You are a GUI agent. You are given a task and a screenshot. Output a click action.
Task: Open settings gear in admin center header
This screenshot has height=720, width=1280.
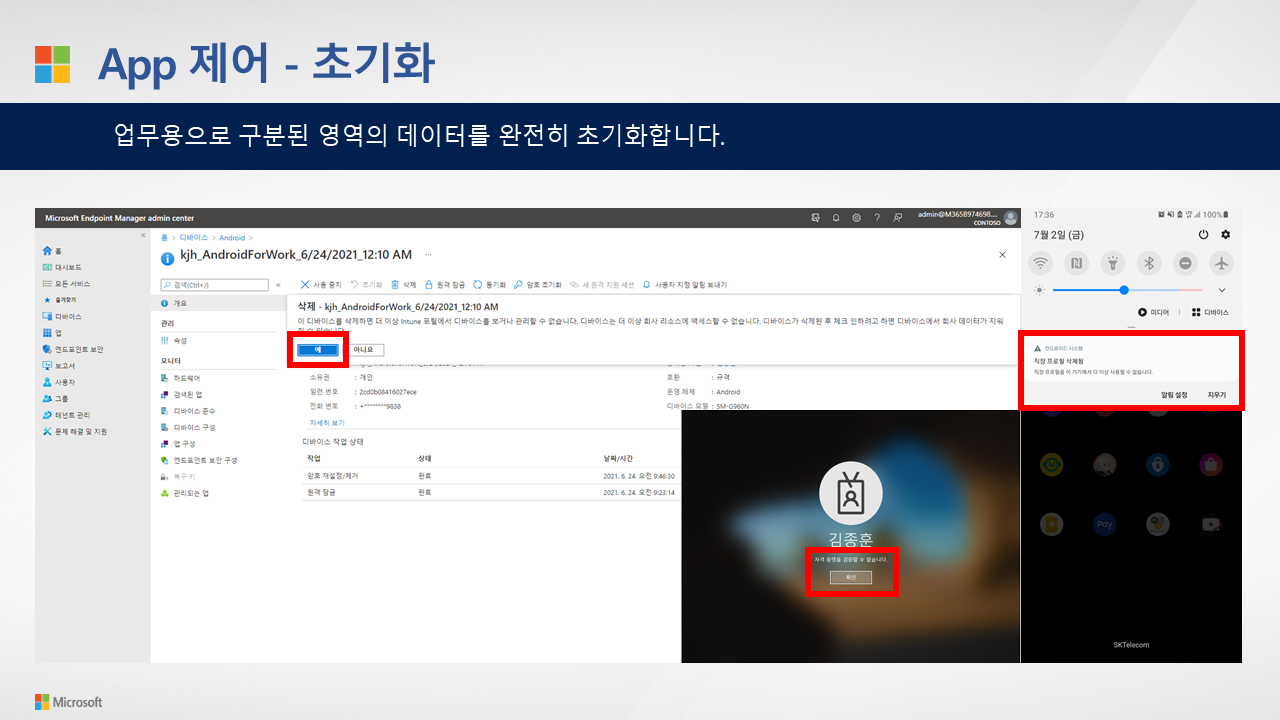[856, 217]
